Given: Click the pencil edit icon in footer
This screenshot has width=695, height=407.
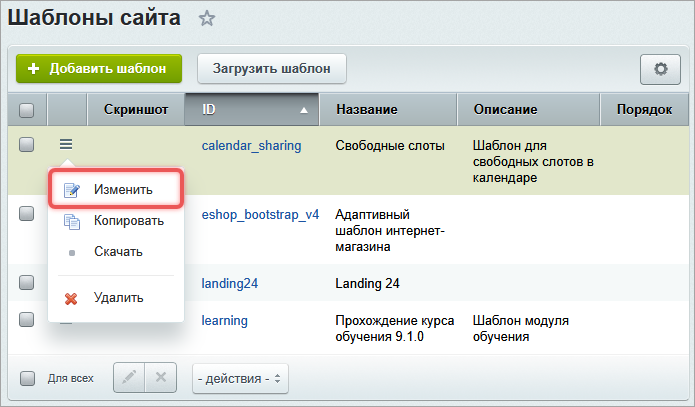Looking at the screenshot, I should coord(130,378).
